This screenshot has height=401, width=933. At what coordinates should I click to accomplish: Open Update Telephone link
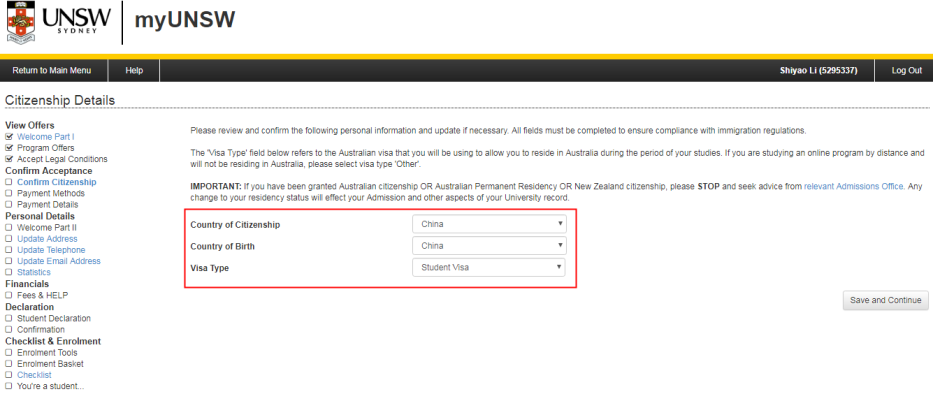click(51, 250)
